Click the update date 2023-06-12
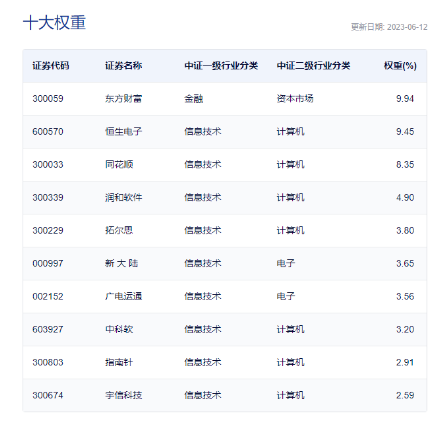Image resolution: width=438 pixels, height=421 pixels. click(x=407, y=27)
